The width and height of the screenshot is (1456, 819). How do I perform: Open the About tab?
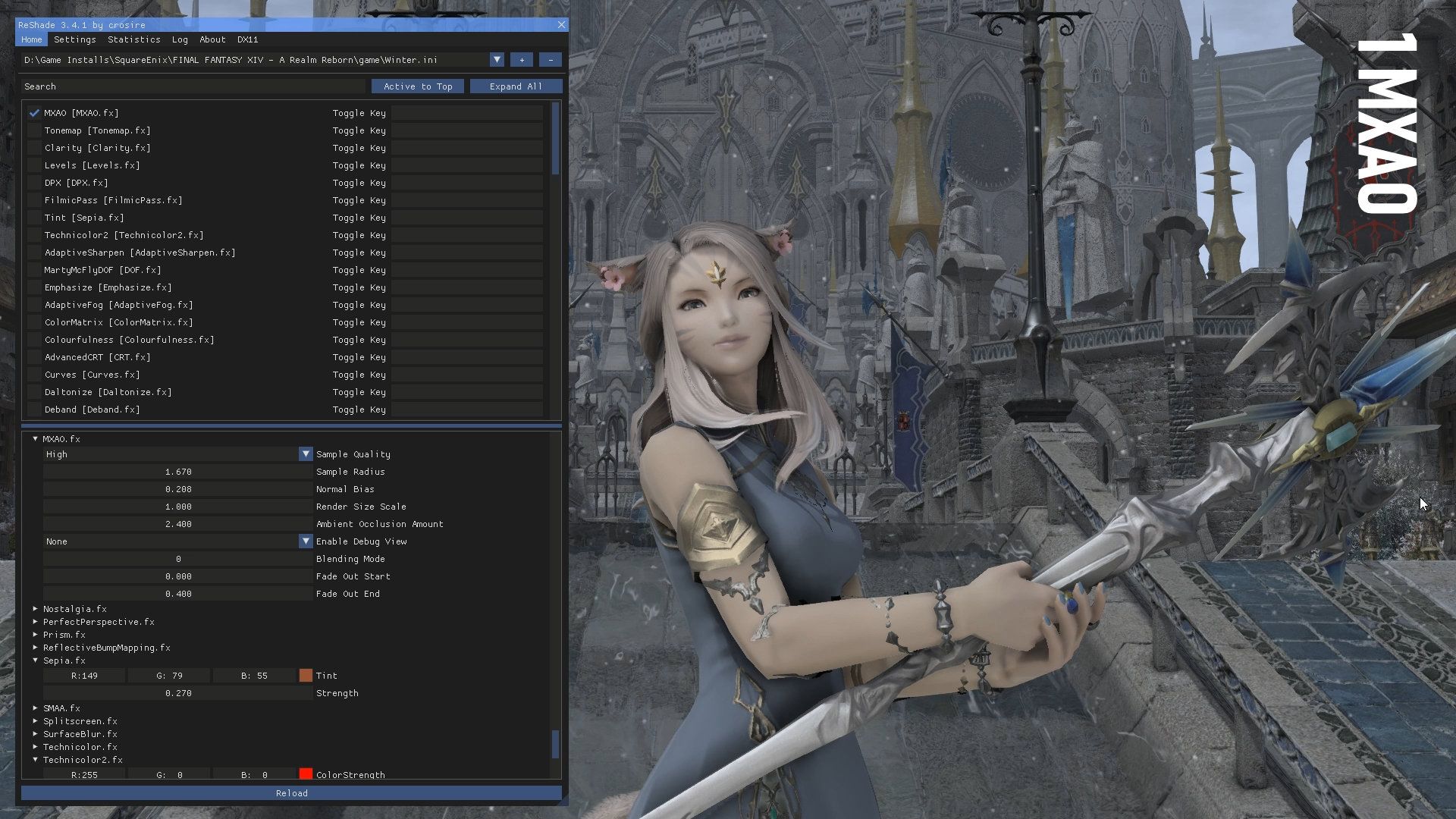(212, 39)
